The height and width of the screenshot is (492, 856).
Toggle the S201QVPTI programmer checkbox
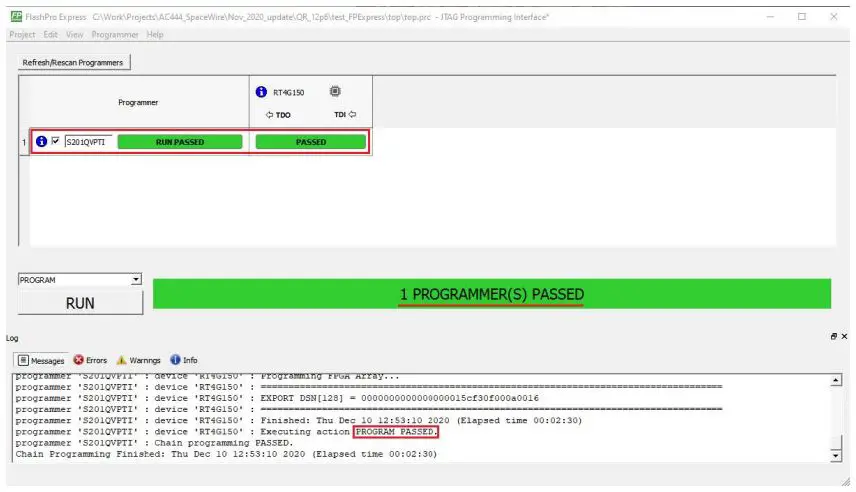point(55,141)
